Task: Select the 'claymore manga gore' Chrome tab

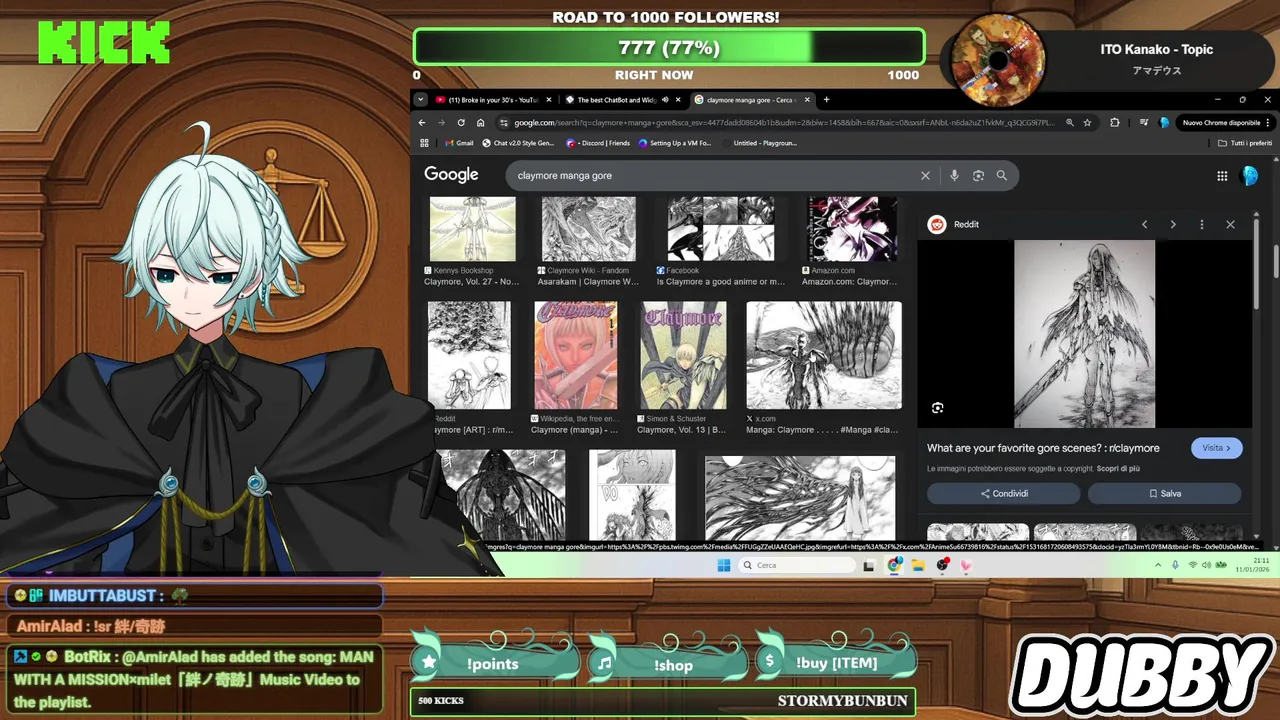Action: click(x=751, y=100)
